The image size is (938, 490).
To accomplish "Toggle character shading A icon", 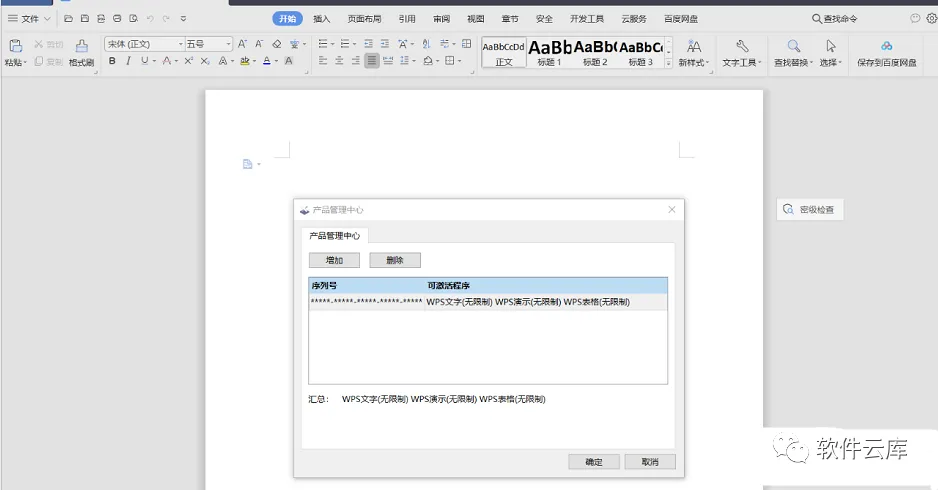I will coord(288,60).
